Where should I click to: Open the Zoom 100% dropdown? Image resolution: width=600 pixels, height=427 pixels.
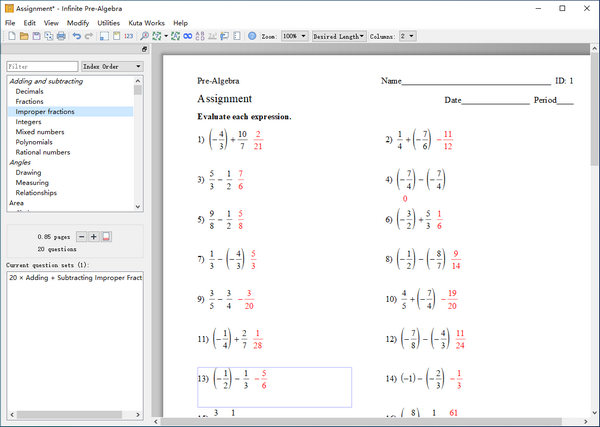pos(294,36)
